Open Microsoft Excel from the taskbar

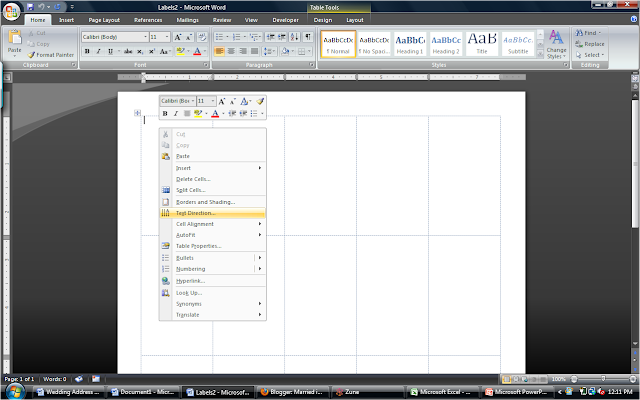[440, 392]
